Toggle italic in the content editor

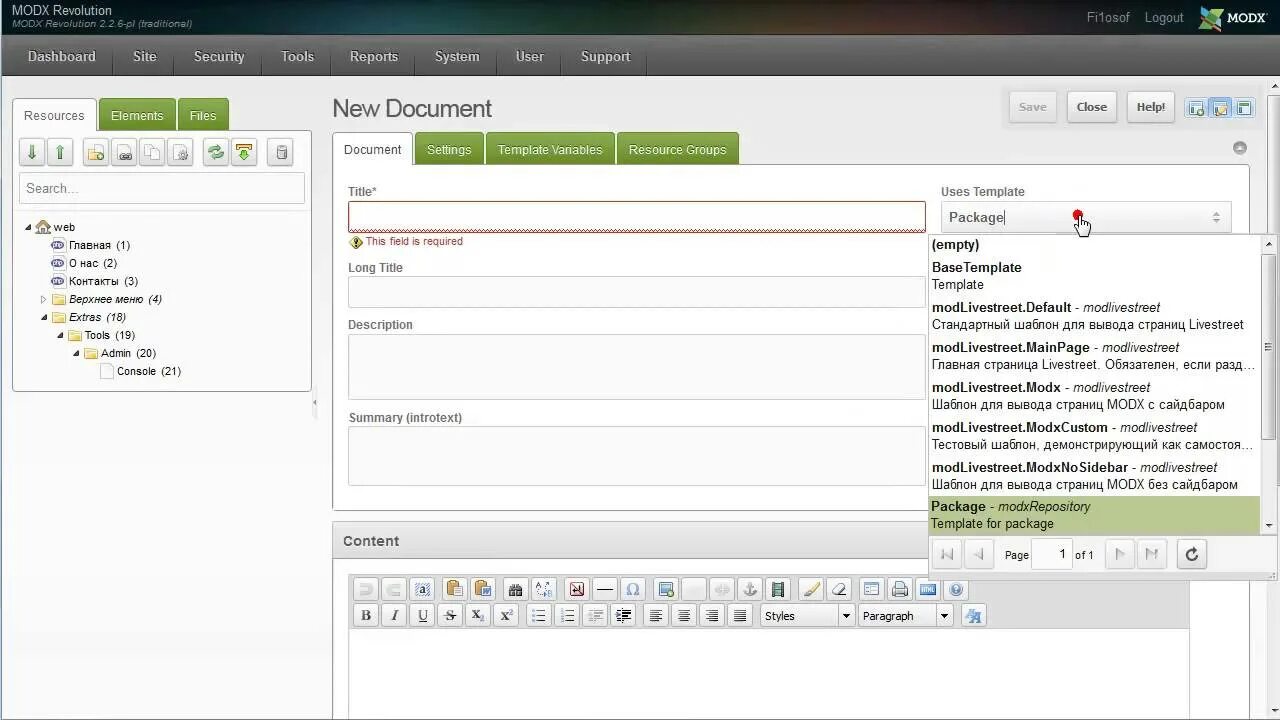(394, 616)
